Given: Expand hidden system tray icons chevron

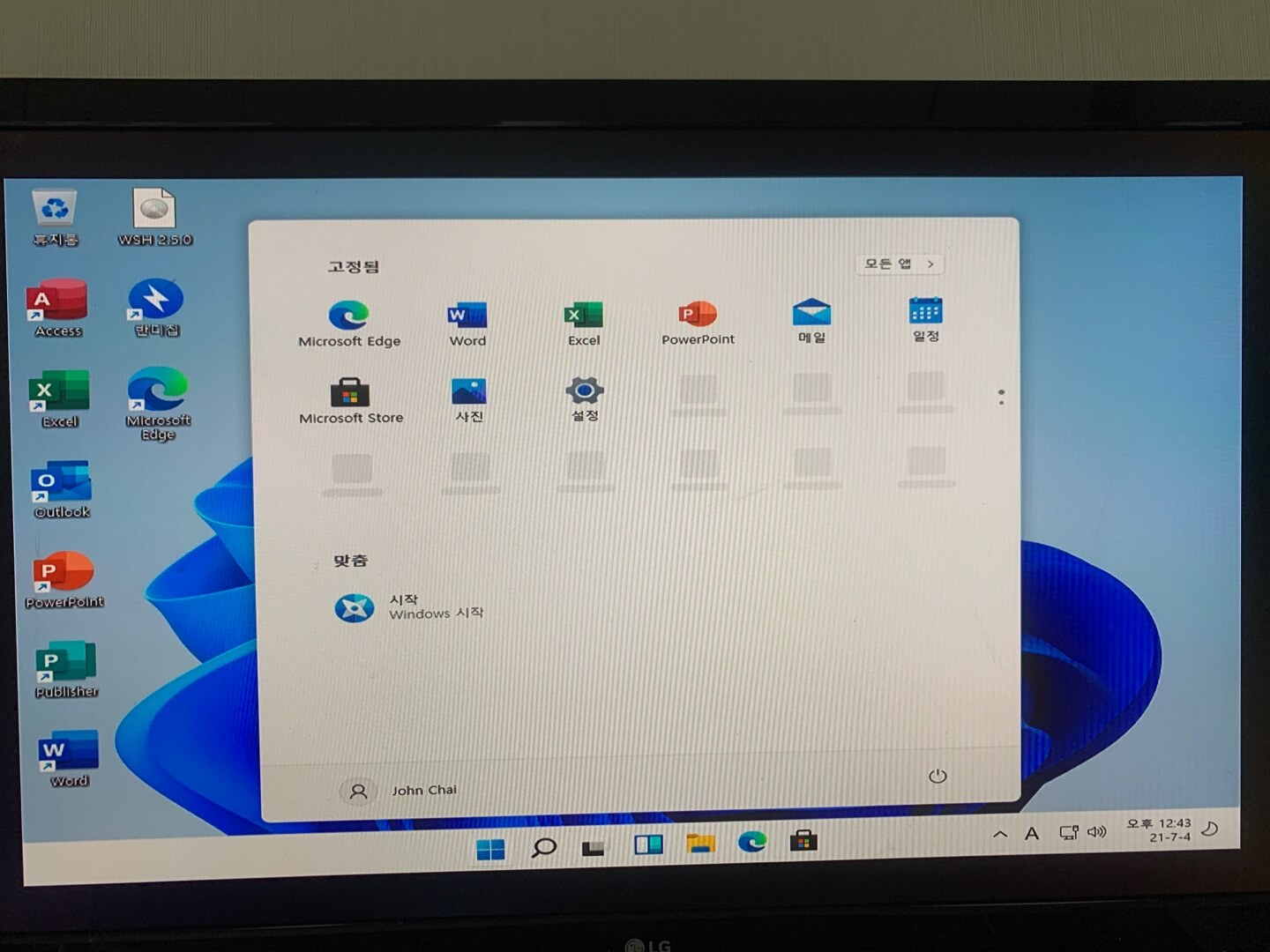Looking at the screenshot, I should 1000,833.
